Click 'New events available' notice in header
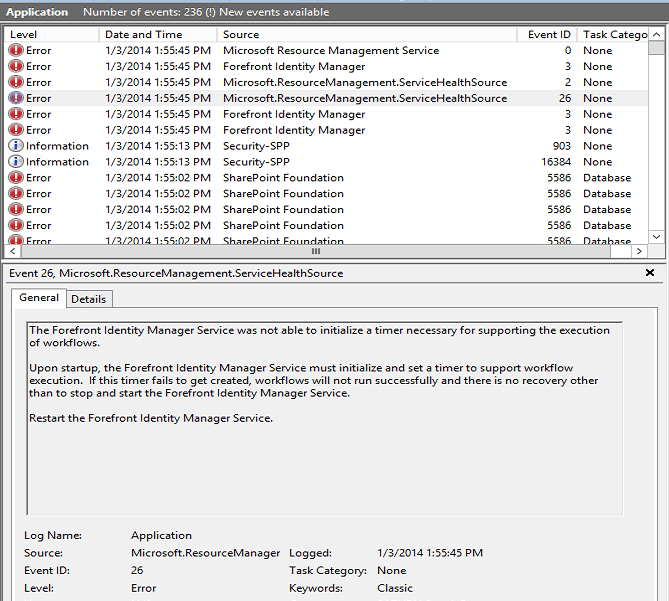The width and height of the screenshot is (669, 601). click(x=274, y=12)
